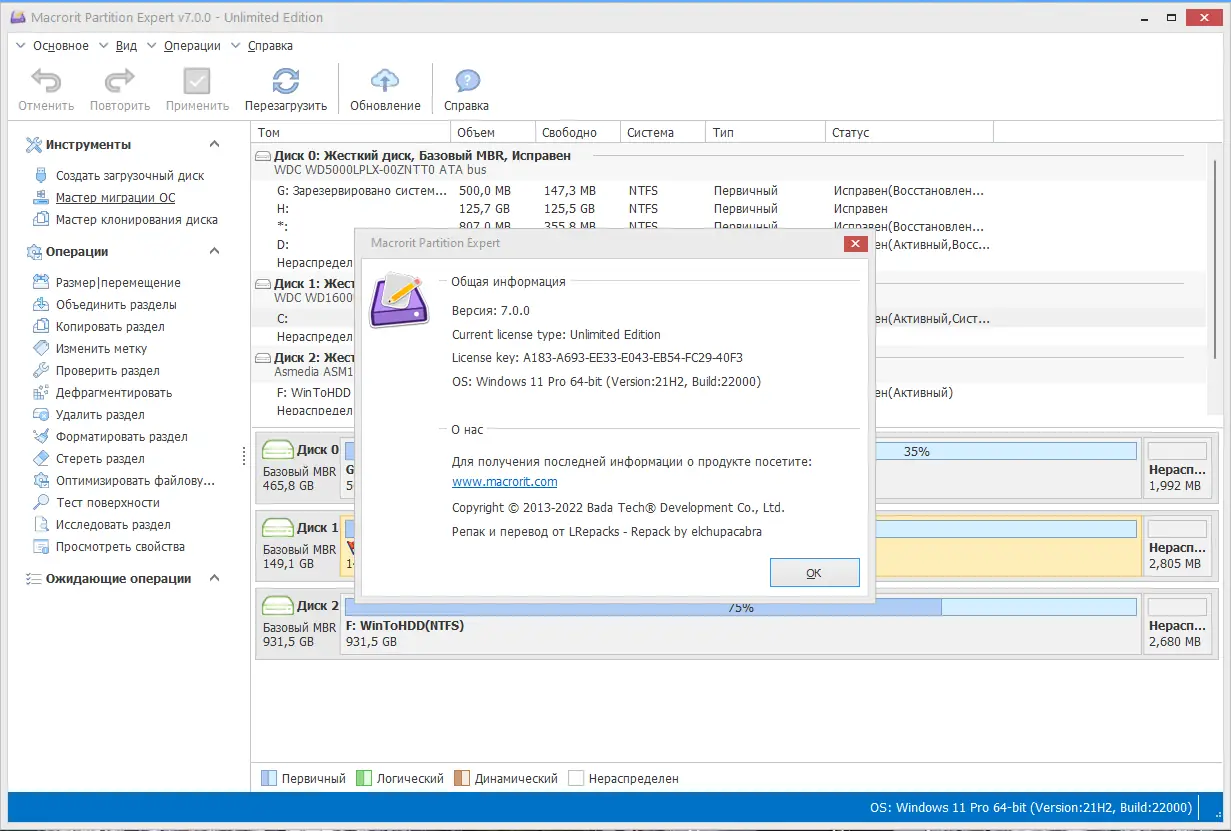Choose Исследовать раздел operation

pos(113,525)
